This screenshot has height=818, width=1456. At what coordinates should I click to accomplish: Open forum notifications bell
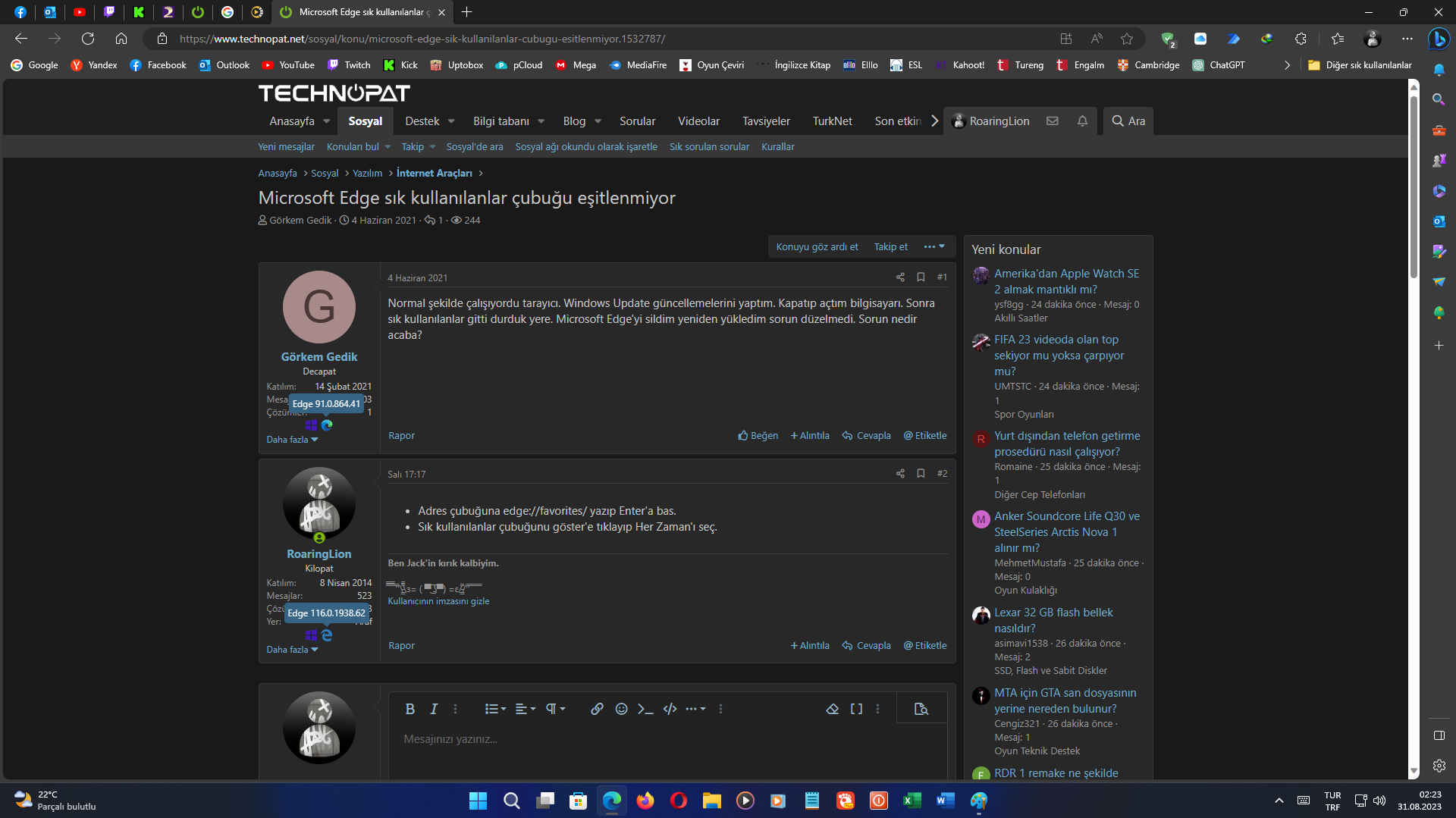[1082, 121]
